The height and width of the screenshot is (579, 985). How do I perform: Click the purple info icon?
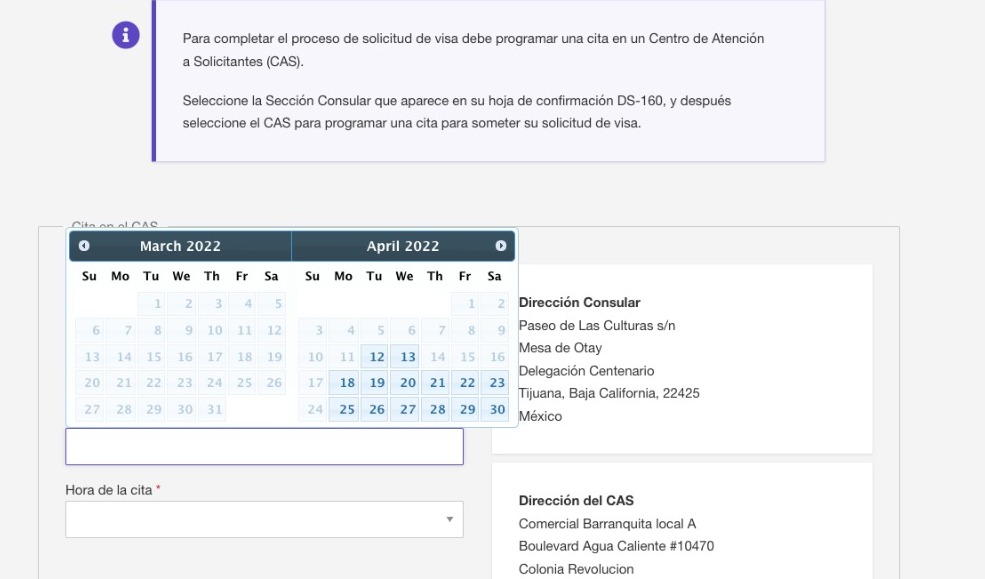coord(126,35)
